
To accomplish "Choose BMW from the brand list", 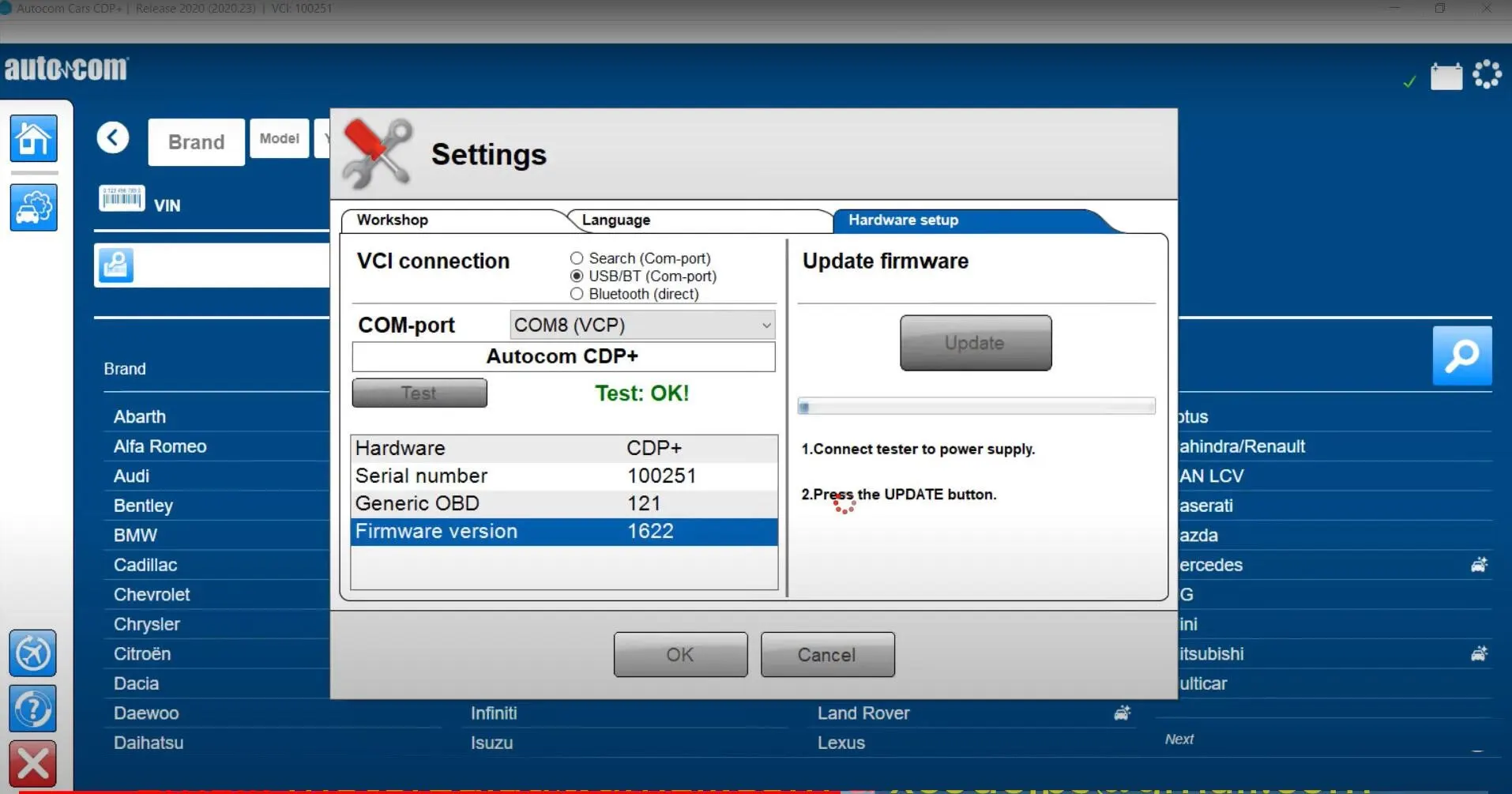I will pos(135,535).
